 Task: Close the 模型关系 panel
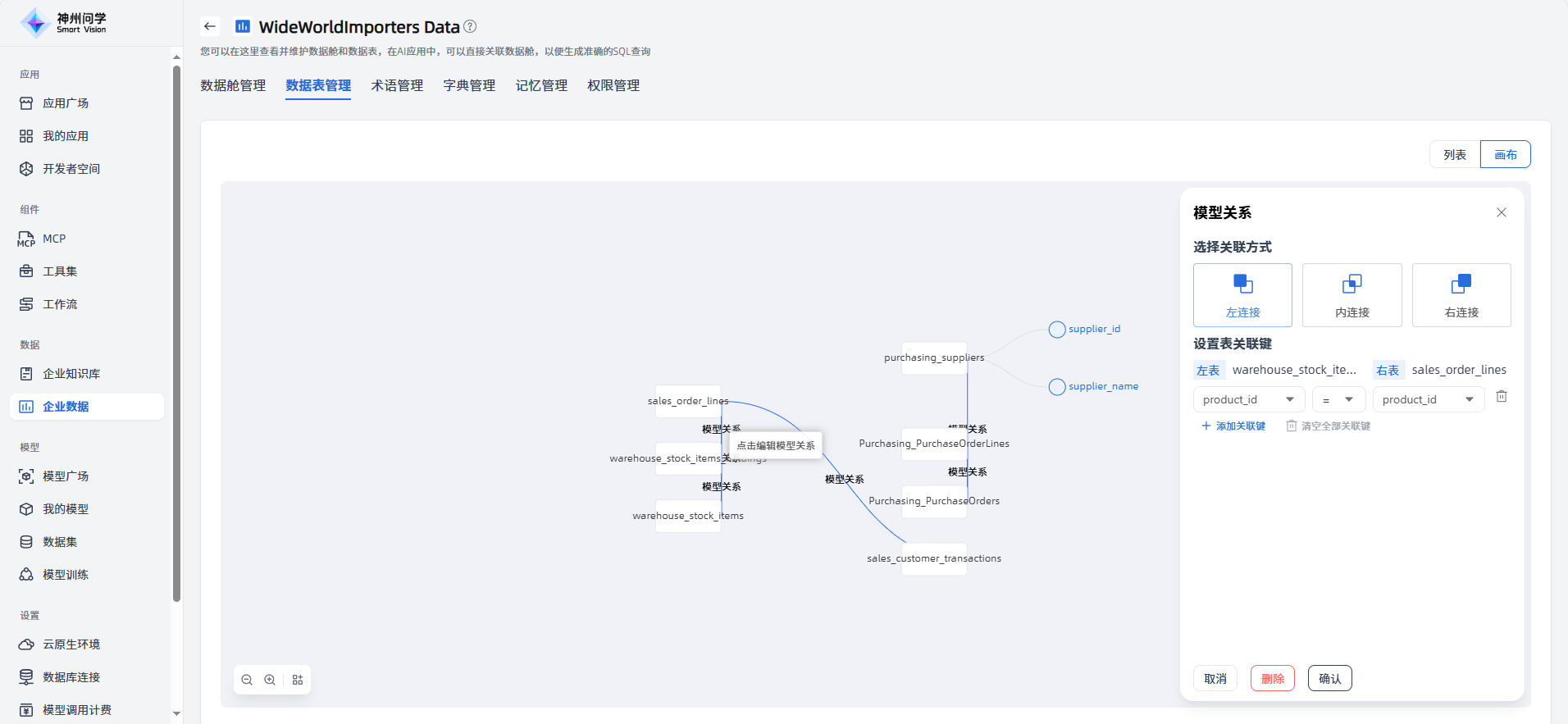point(1502,212)
